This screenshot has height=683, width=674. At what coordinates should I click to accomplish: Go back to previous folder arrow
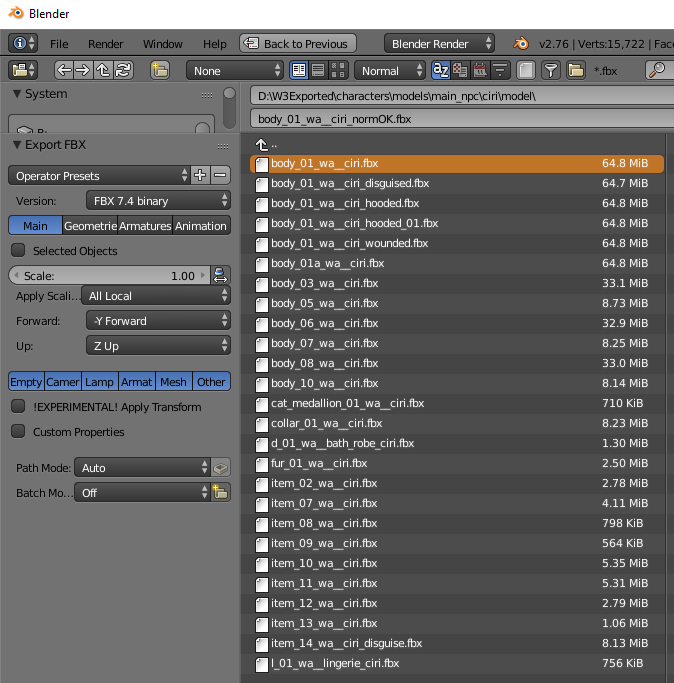click(x=64, y=70)
